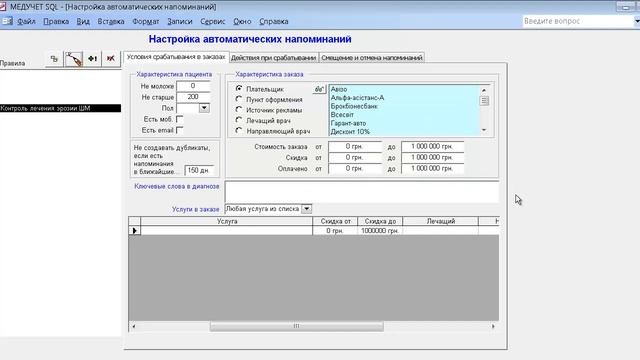Open the Введите вопрос help dropdown arrow
Screen dimensions: 640x360
coord(637,21)
